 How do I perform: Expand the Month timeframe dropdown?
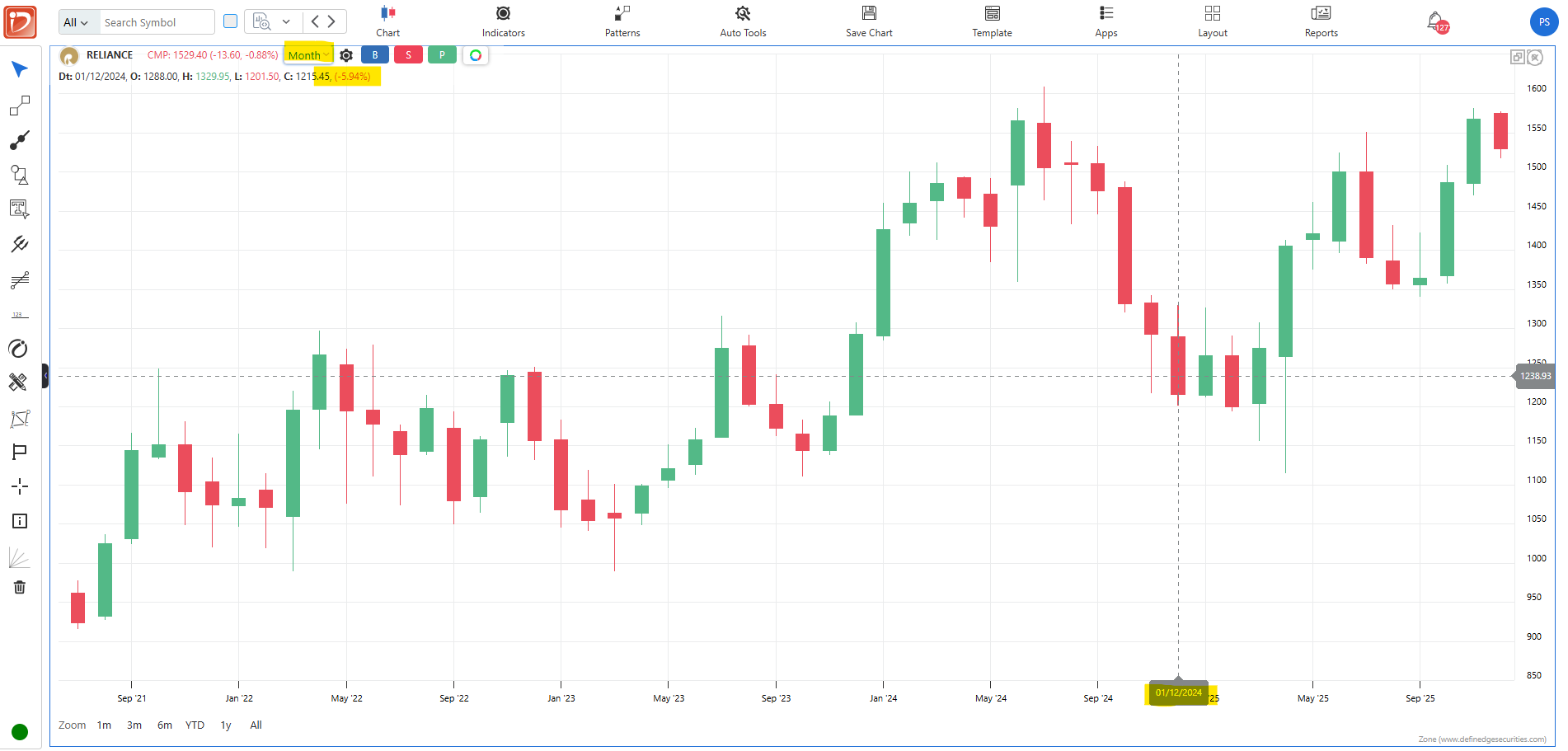(x=308, y=55)
